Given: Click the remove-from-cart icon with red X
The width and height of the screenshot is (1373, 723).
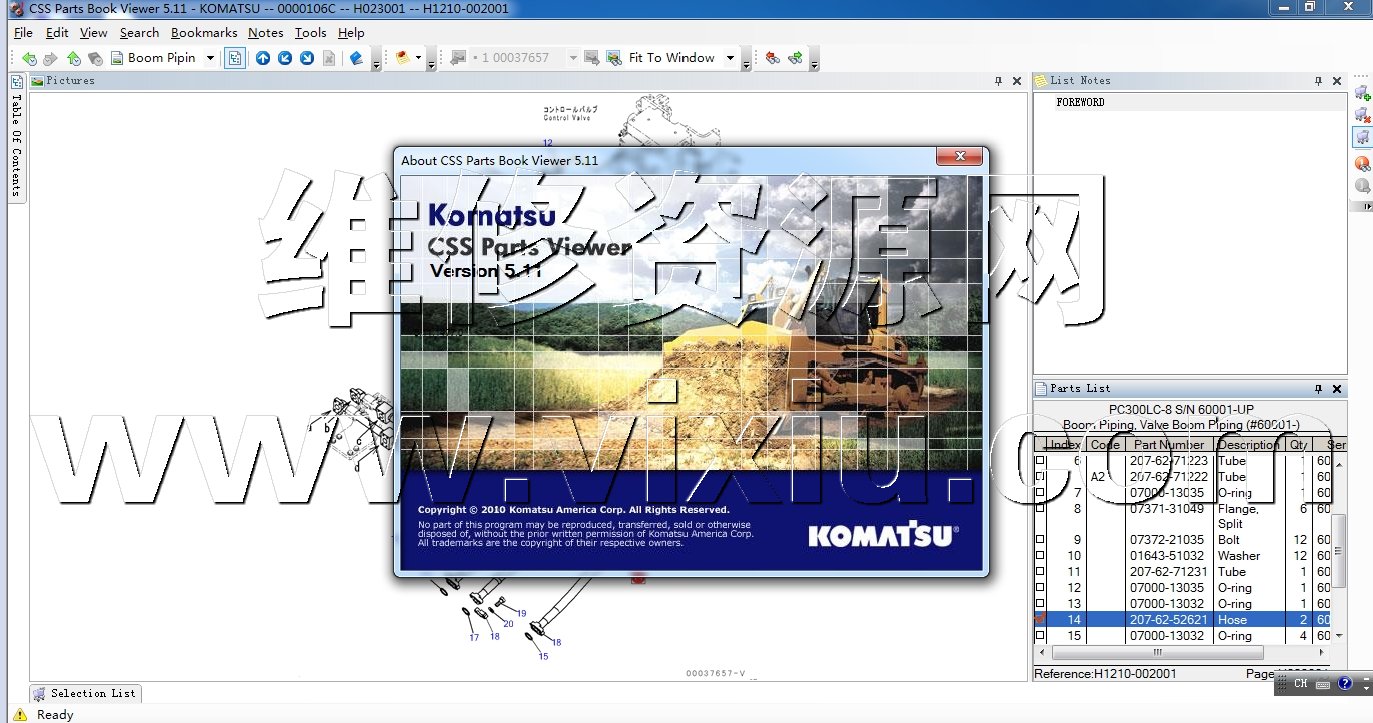Looking at the screenshot, I should point(1362,115).
